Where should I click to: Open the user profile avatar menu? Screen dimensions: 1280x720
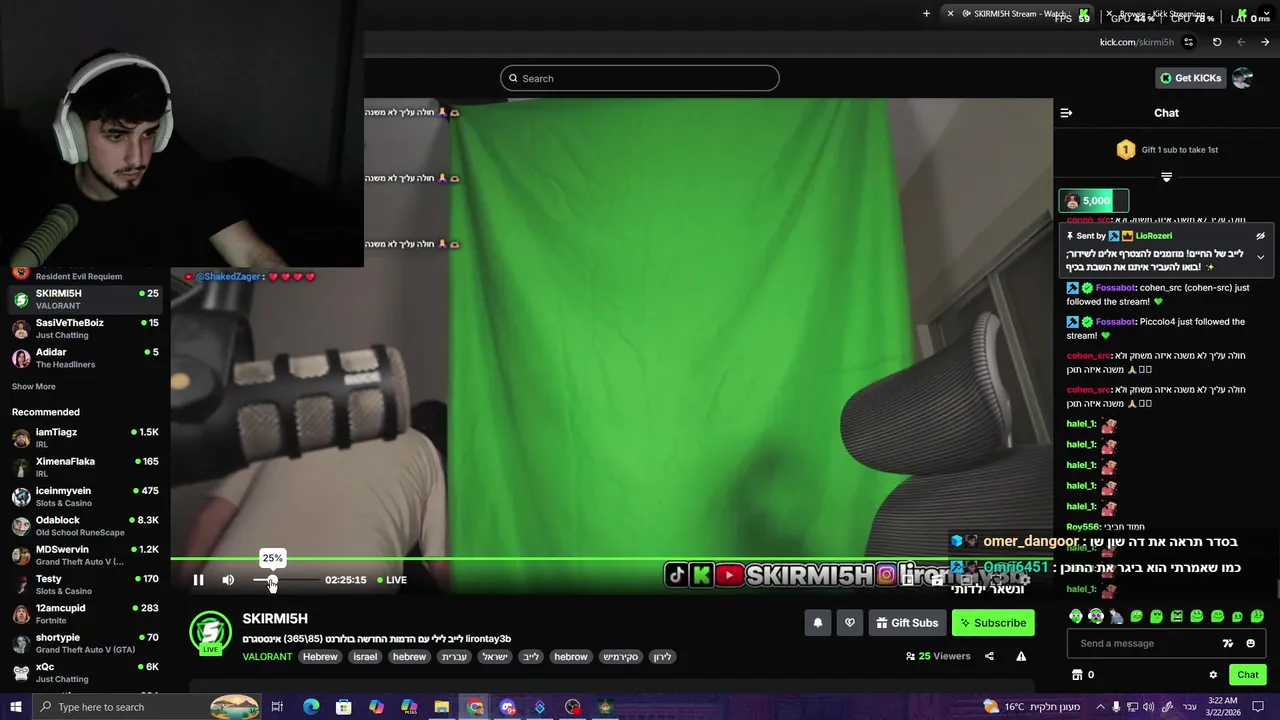coord(1243,78)
